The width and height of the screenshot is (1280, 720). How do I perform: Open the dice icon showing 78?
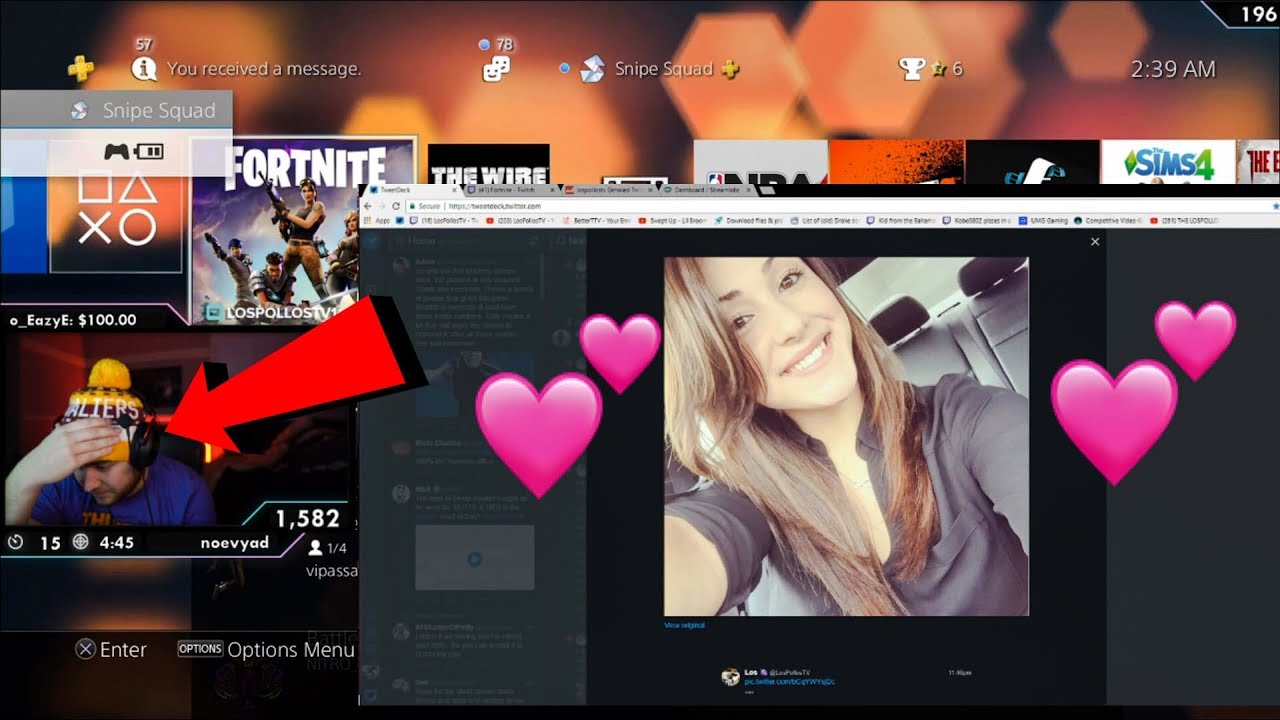(x=496, y=69)
